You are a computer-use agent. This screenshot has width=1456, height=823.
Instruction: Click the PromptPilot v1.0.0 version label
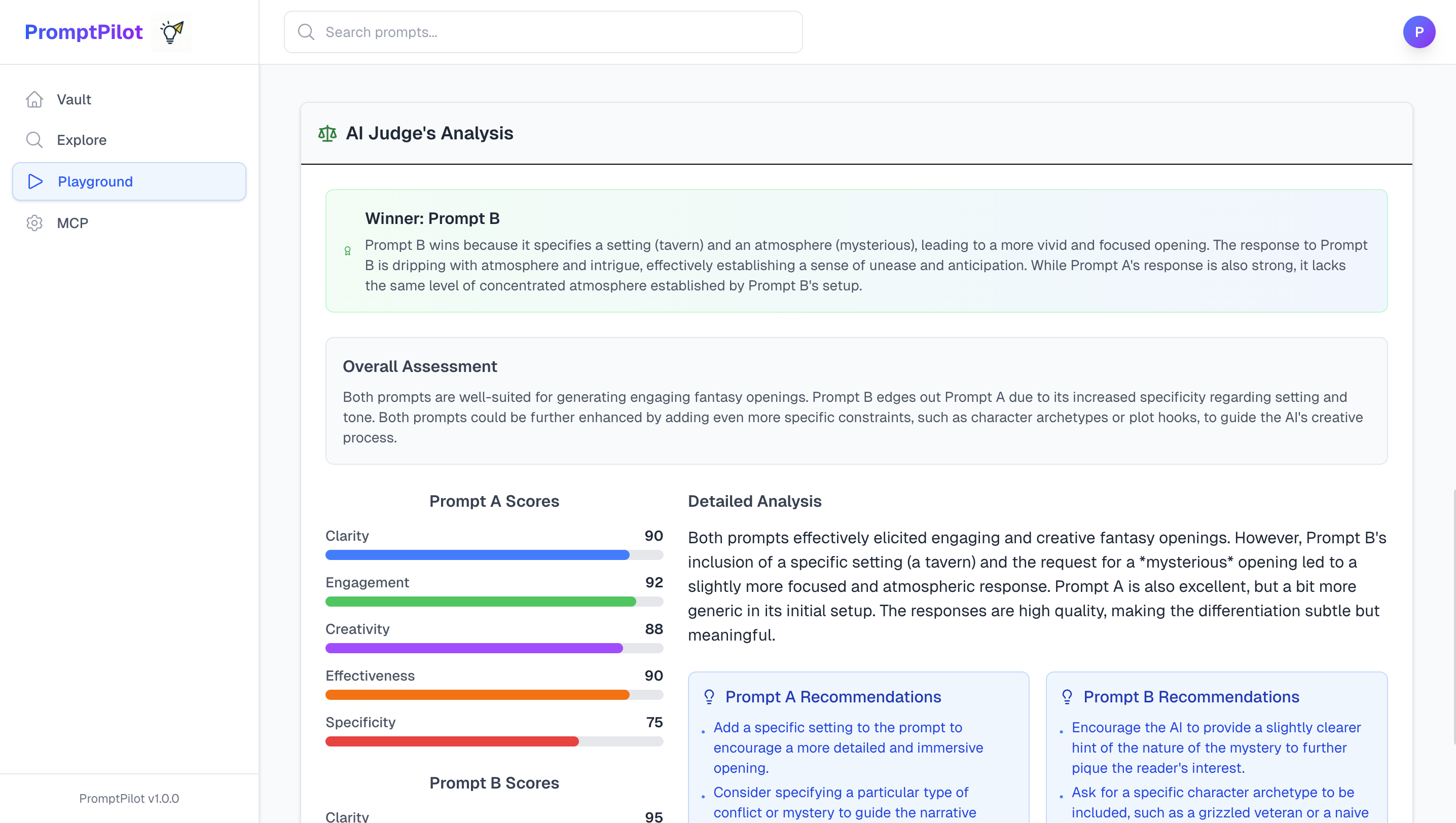(x=129, y=799)
